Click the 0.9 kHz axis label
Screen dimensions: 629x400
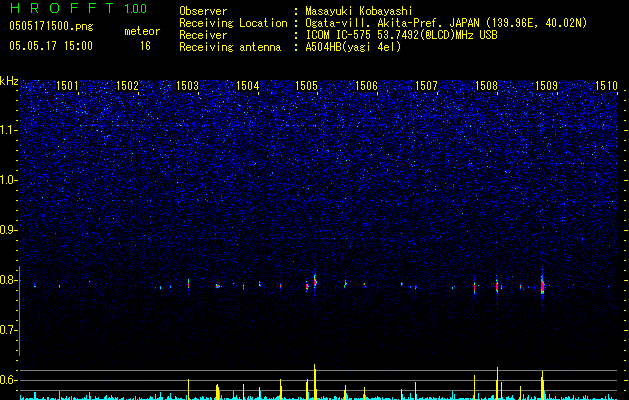(x=8, y=230)
